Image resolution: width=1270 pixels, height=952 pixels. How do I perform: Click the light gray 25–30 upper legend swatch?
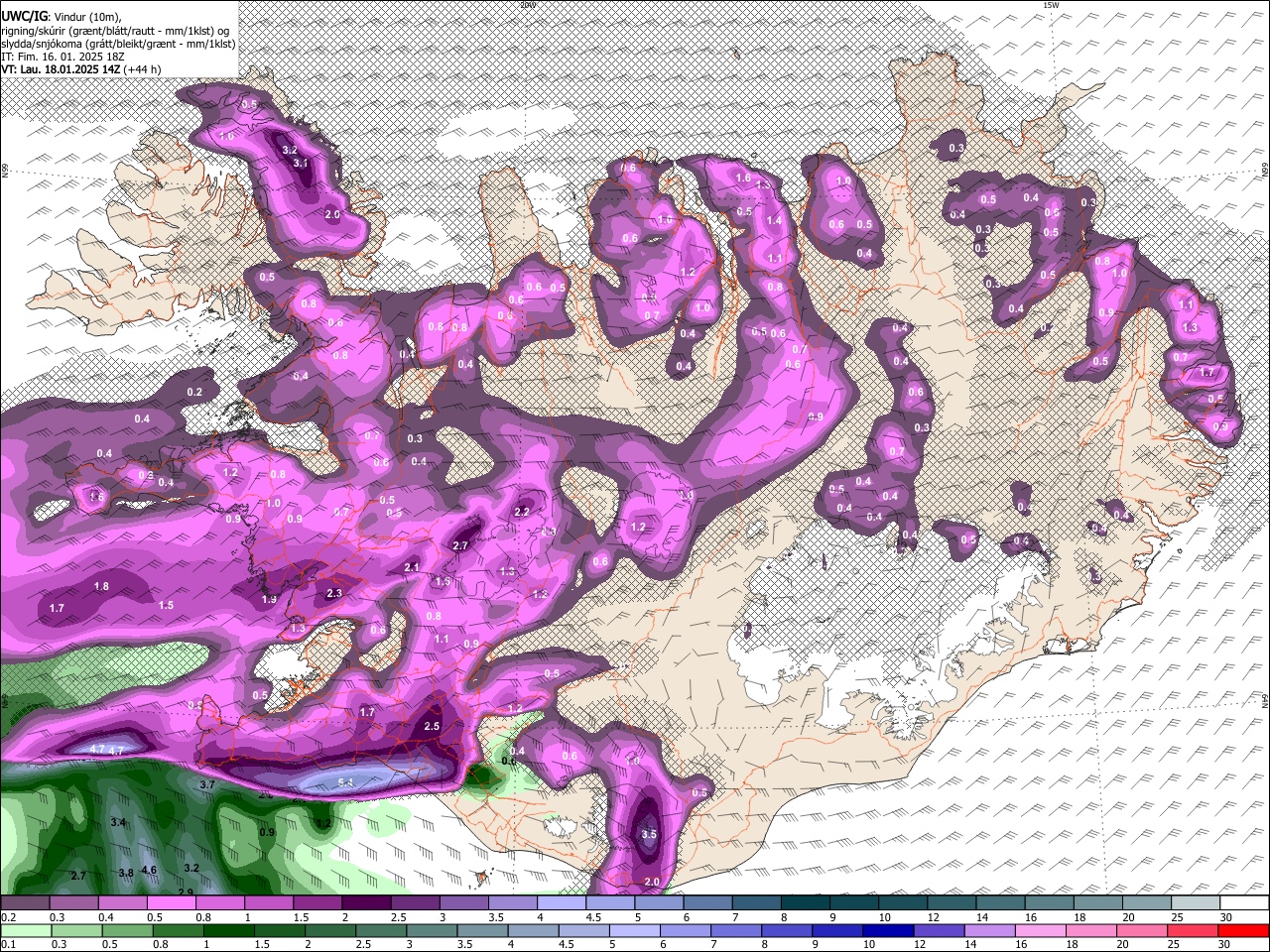tap(1196, 902)
